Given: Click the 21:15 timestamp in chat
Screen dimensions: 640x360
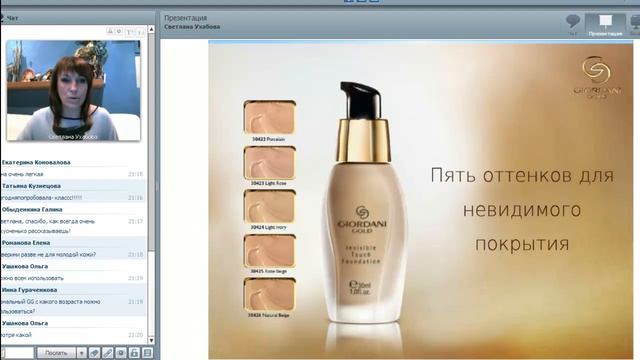Looking at the screenshot, I should pyautogui.click(x=136, y=174).
